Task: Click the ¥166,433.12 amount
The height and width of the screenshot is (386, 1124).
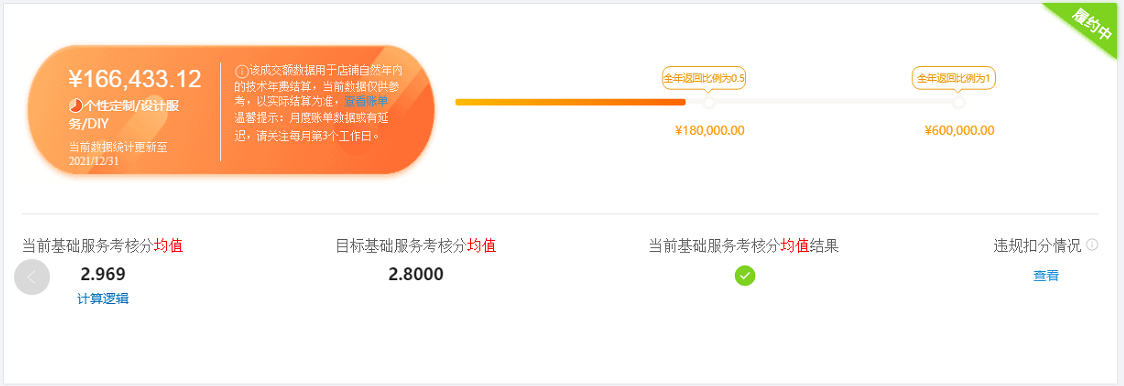Action: (135, 78)
